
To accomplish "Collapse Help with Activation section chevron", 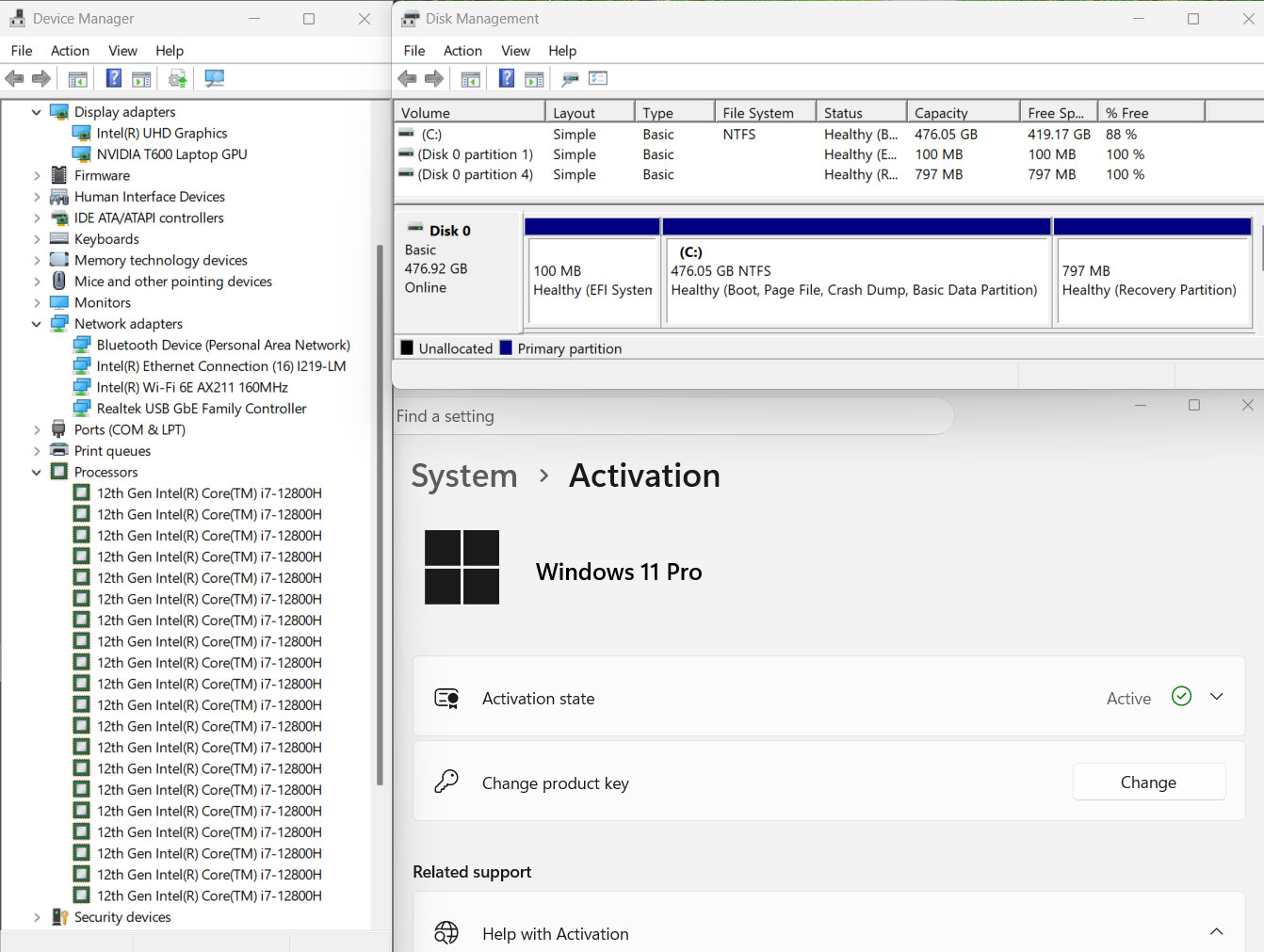I will 1217,931.
